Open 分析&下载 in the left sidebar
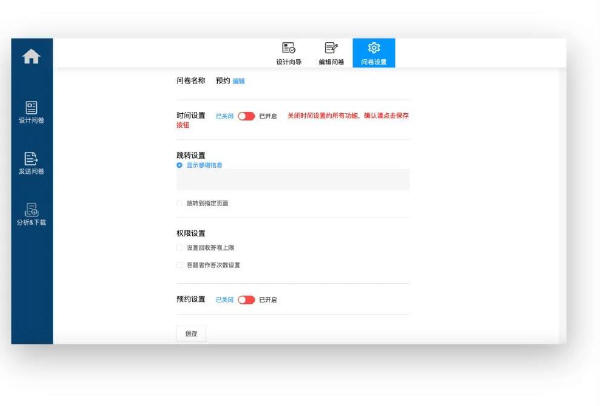Viewport: 600px width, 406px height. (31, 214)
